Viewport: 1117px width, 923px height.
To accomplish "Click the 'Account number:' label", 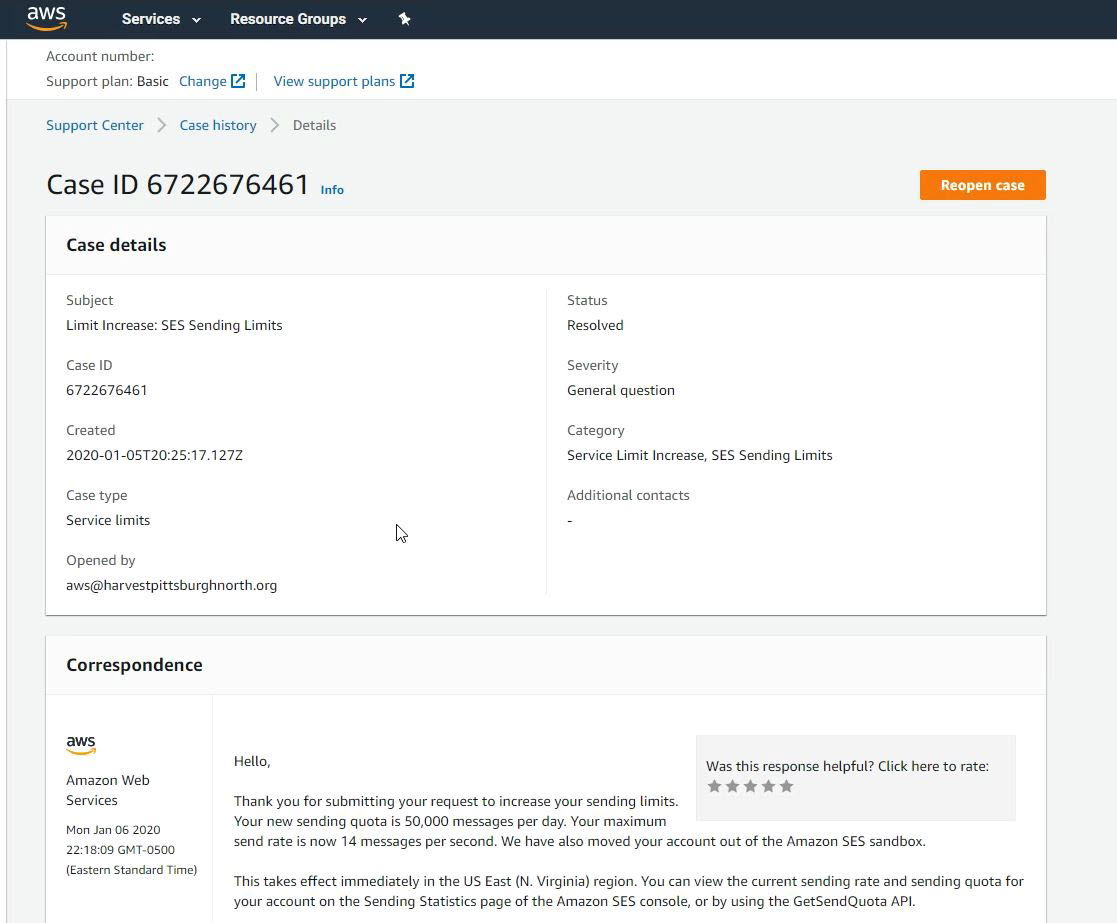I will pyautogui.click(x=100, y=56).
